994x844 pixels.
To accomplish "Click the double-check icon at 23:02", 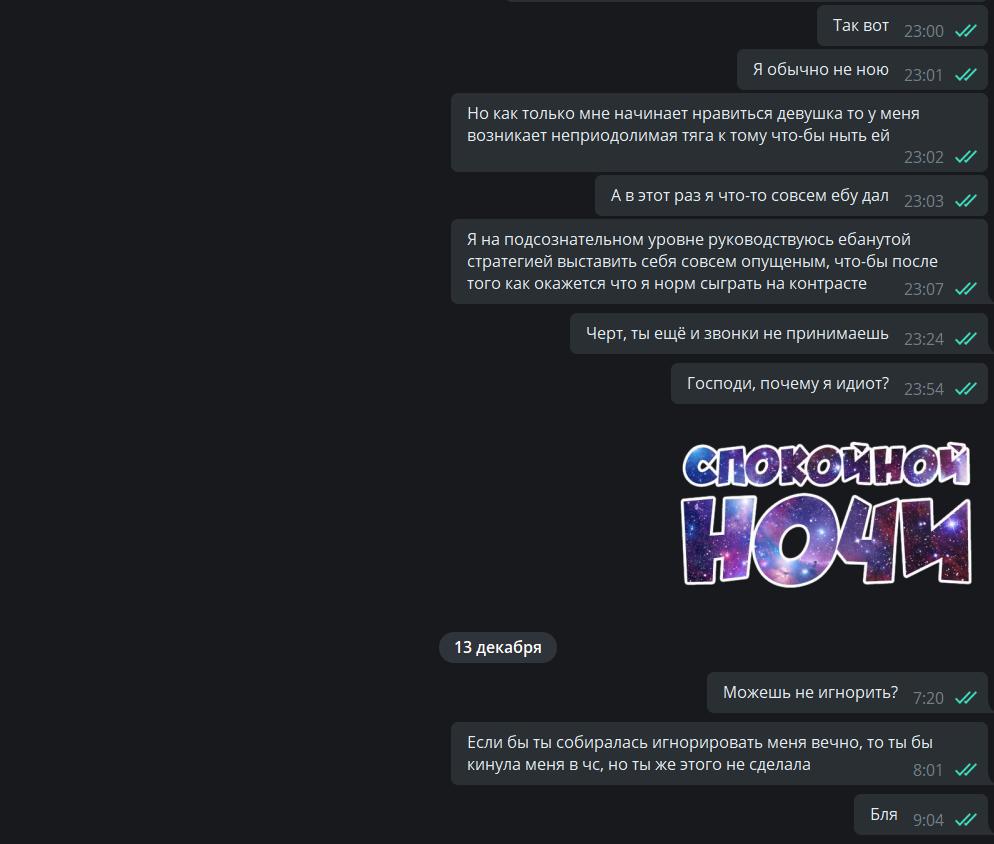I will click(x=965, y=157).
